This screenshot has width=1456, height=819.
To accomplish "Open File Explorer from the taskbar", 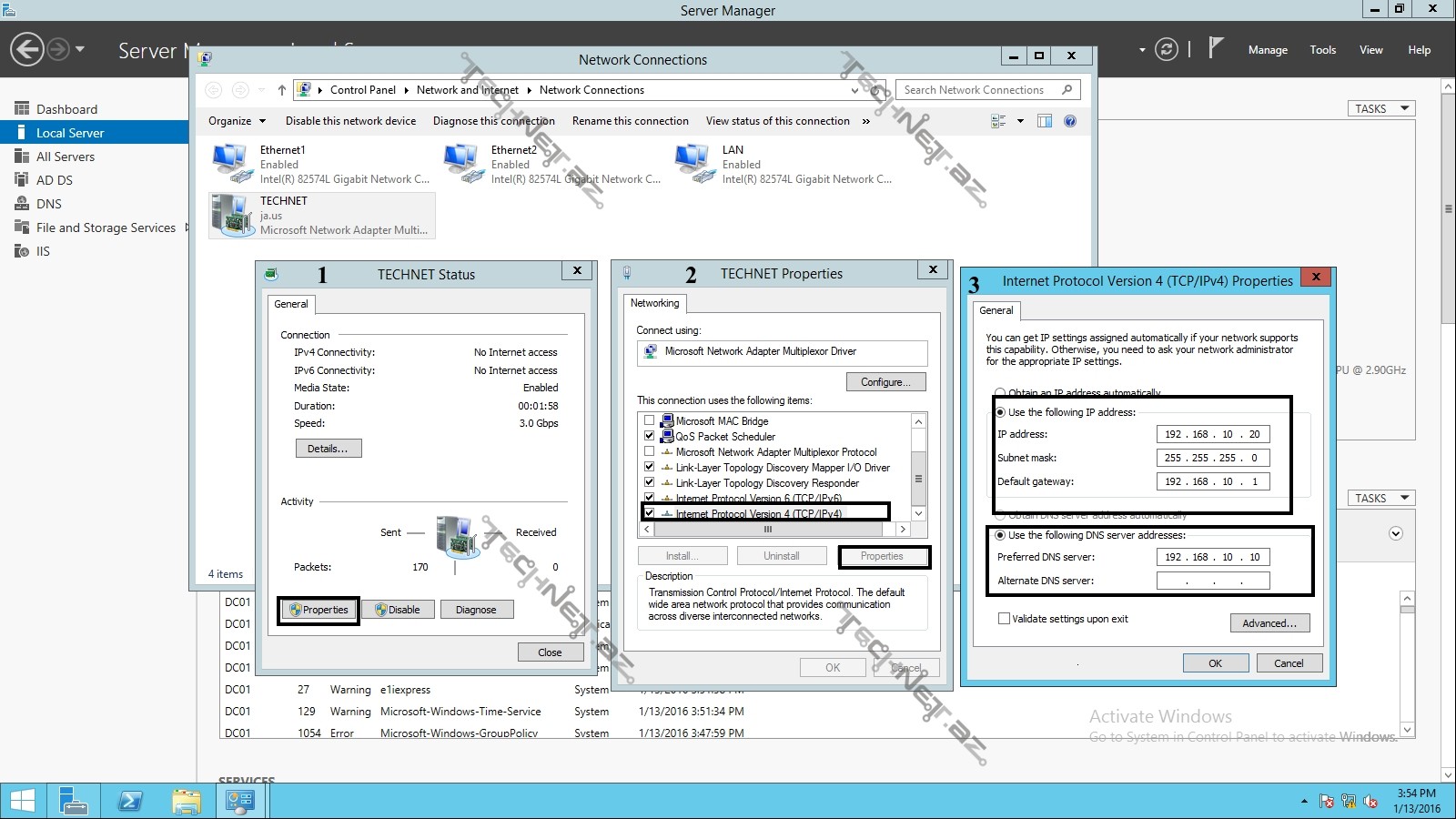I will point(186,801).
